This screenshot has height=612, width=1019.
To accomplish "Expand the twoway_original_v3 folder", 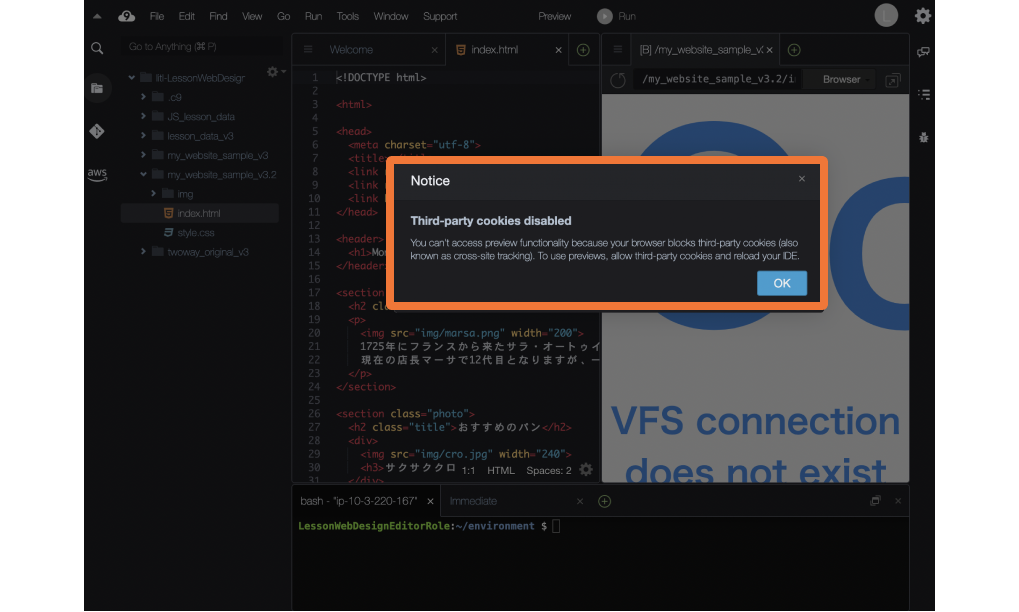I will tap(144, 252).
